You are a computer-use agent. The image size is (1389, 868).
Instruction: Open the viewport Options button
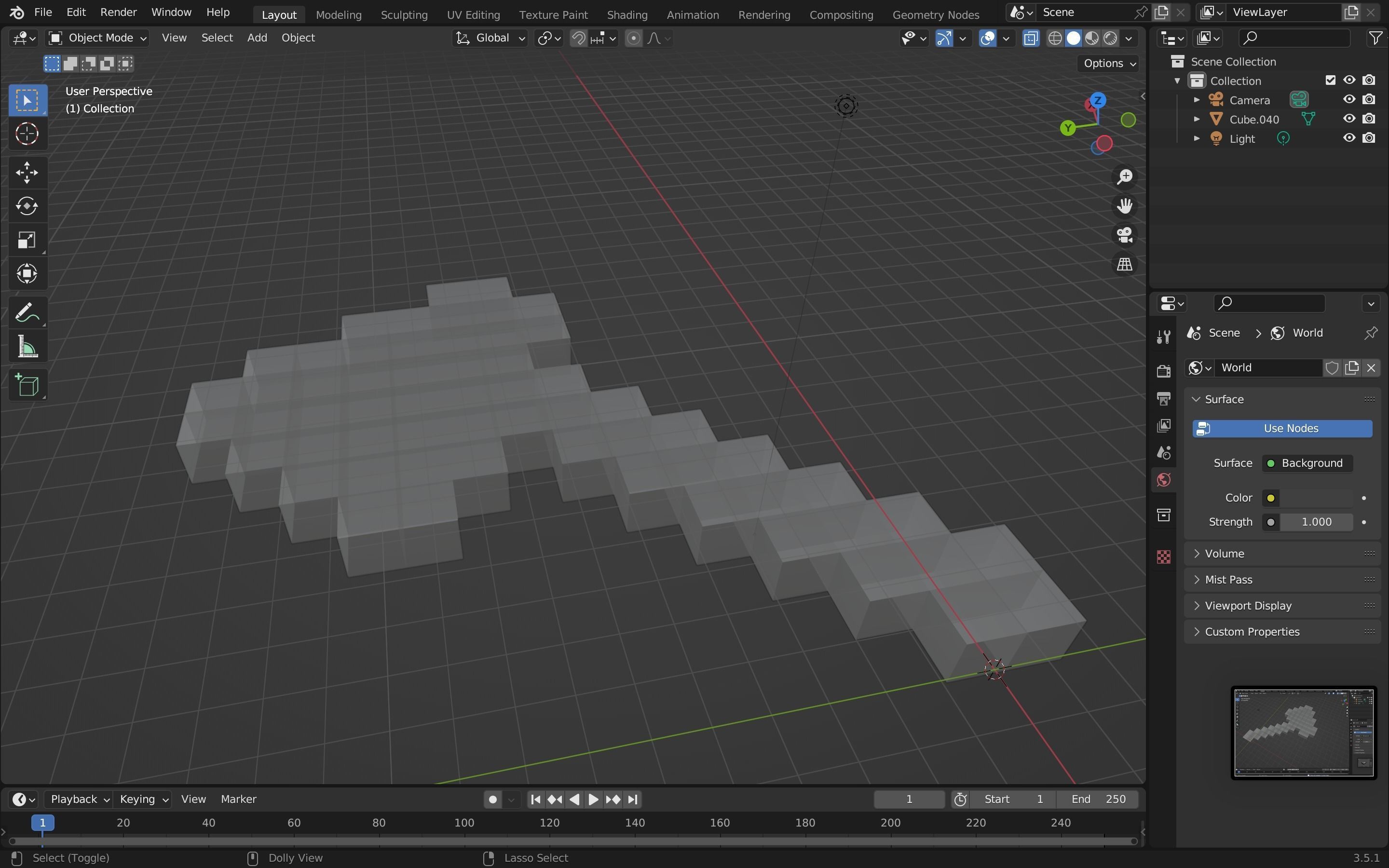tap(1109, 63)
